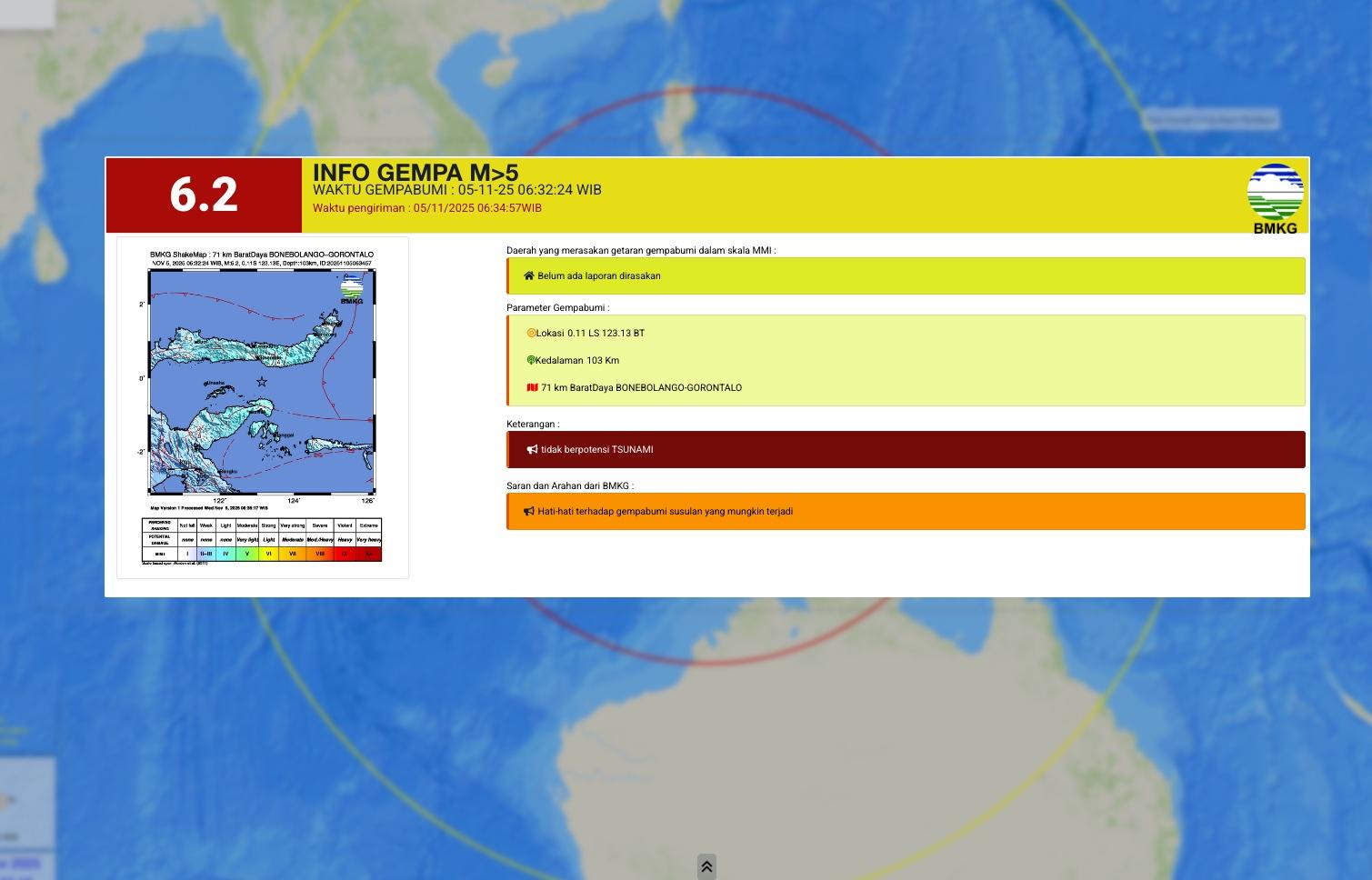Click the grey search field above the map
Screen dimensions: 1372x880
pyautogui.click(x=1212, y=118)
